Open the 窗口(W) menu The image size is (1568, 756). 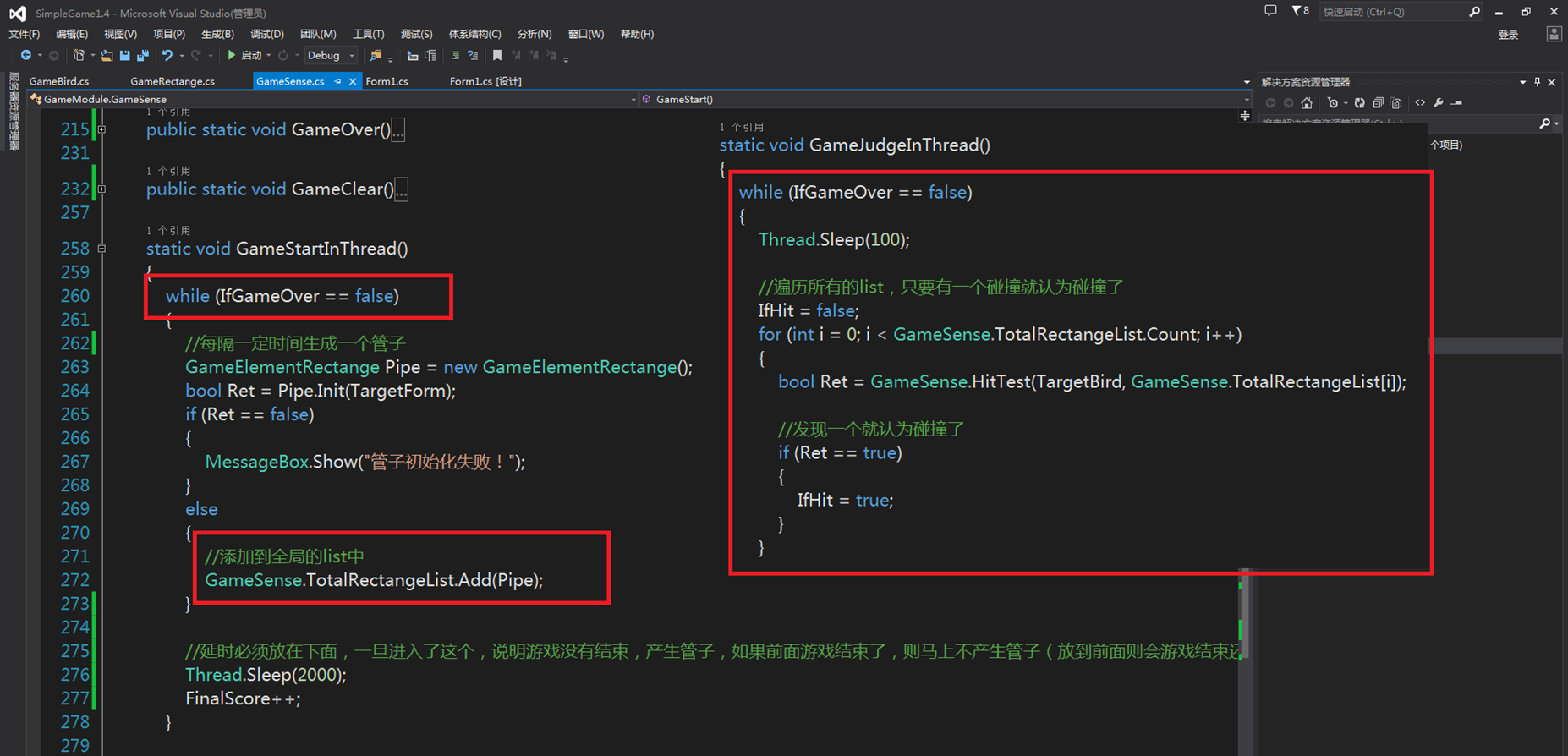tap(586, 34)
